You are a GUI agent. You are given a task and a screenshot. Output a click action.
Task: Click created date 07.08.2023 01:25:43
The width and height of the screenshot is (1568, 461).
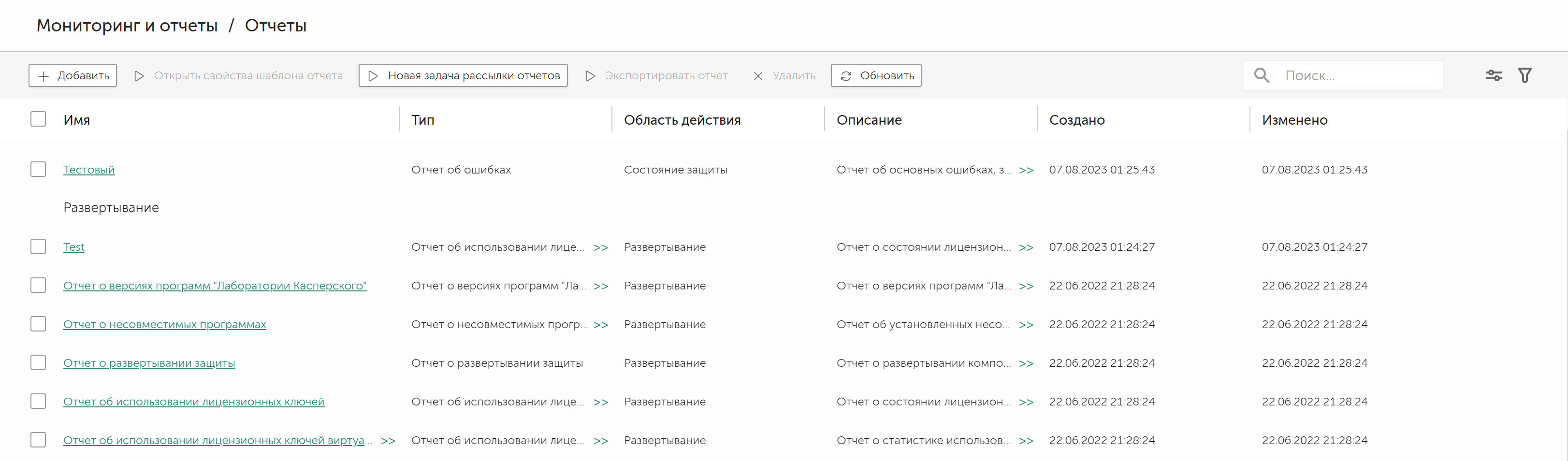click(x=1102, y=170)
